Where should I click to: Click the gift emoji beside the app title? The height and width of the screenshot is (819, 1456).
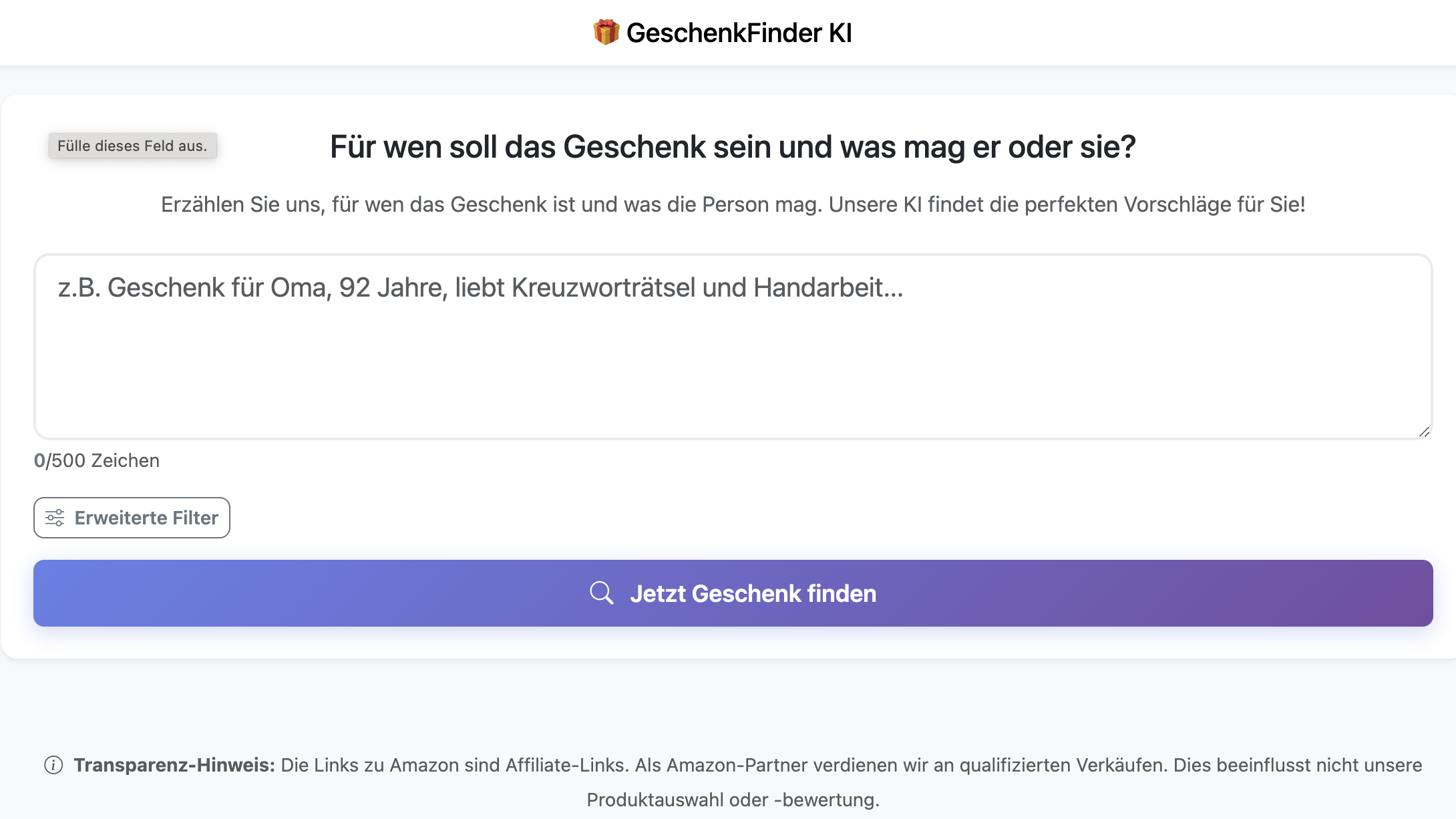click(606, 31)
